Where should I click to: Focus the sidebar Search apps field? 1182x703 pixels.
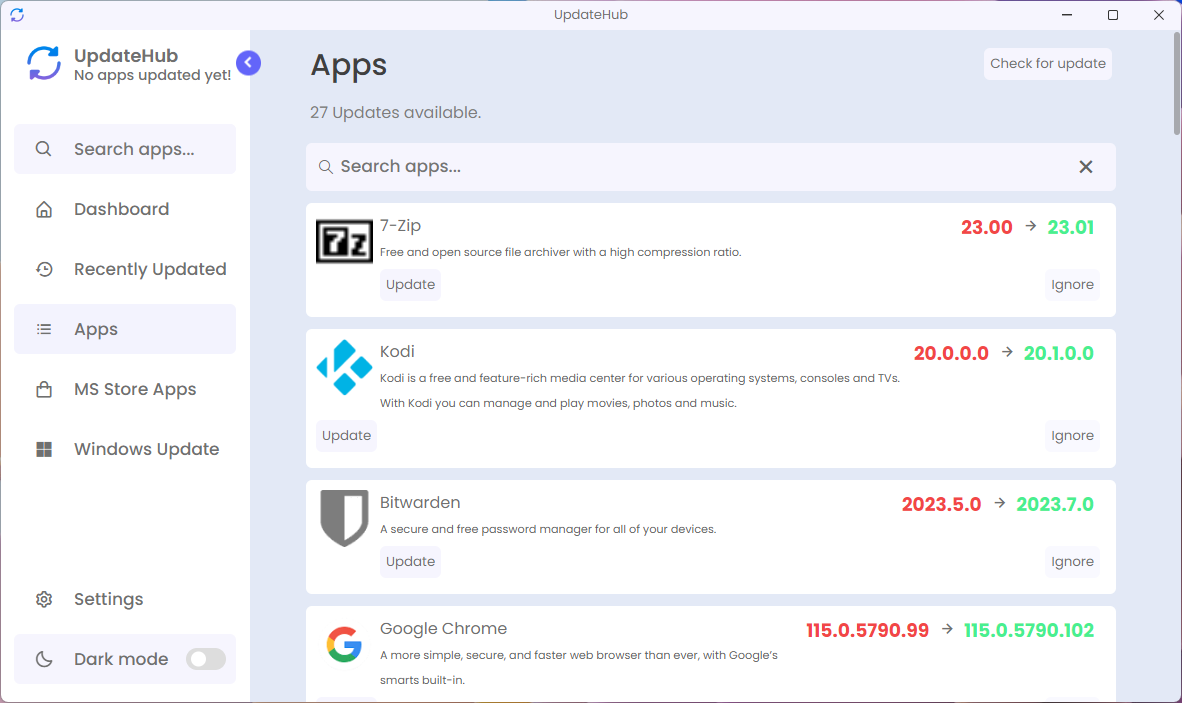point(125,148)
